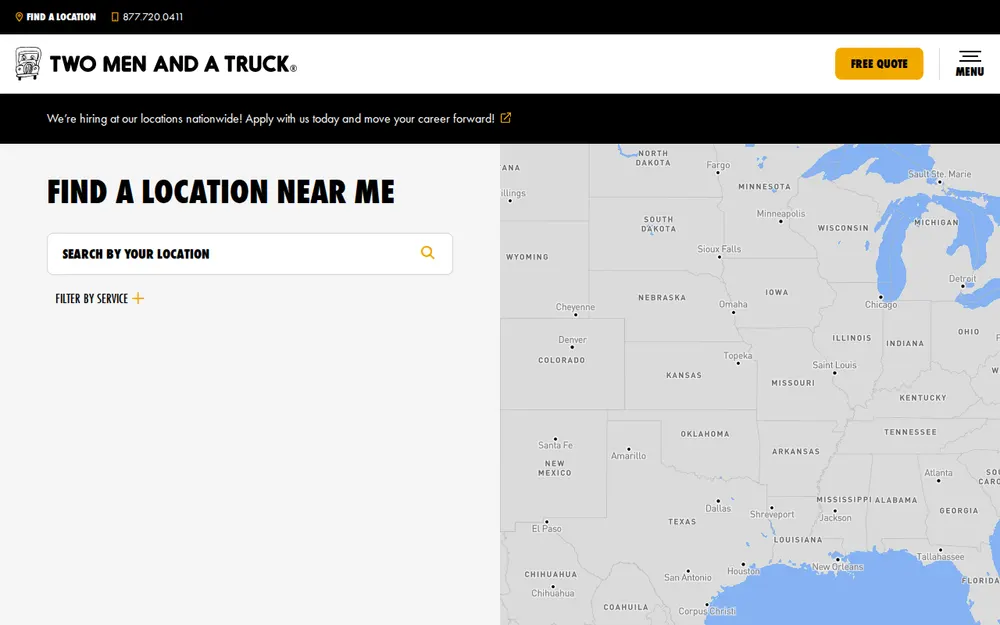Click New Orleans on the map
The image size is (1000, 625).
(x=837, y=566)
